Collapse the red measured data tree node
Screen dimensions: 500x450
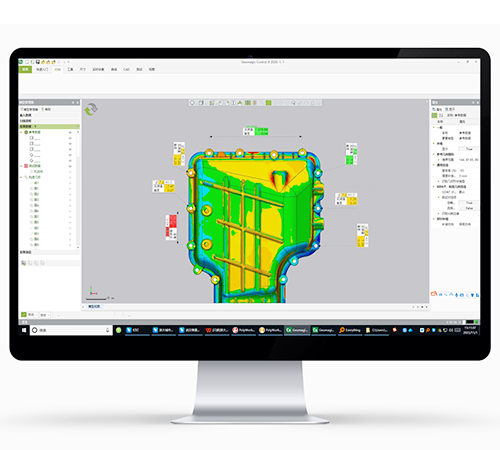(22, 166)
